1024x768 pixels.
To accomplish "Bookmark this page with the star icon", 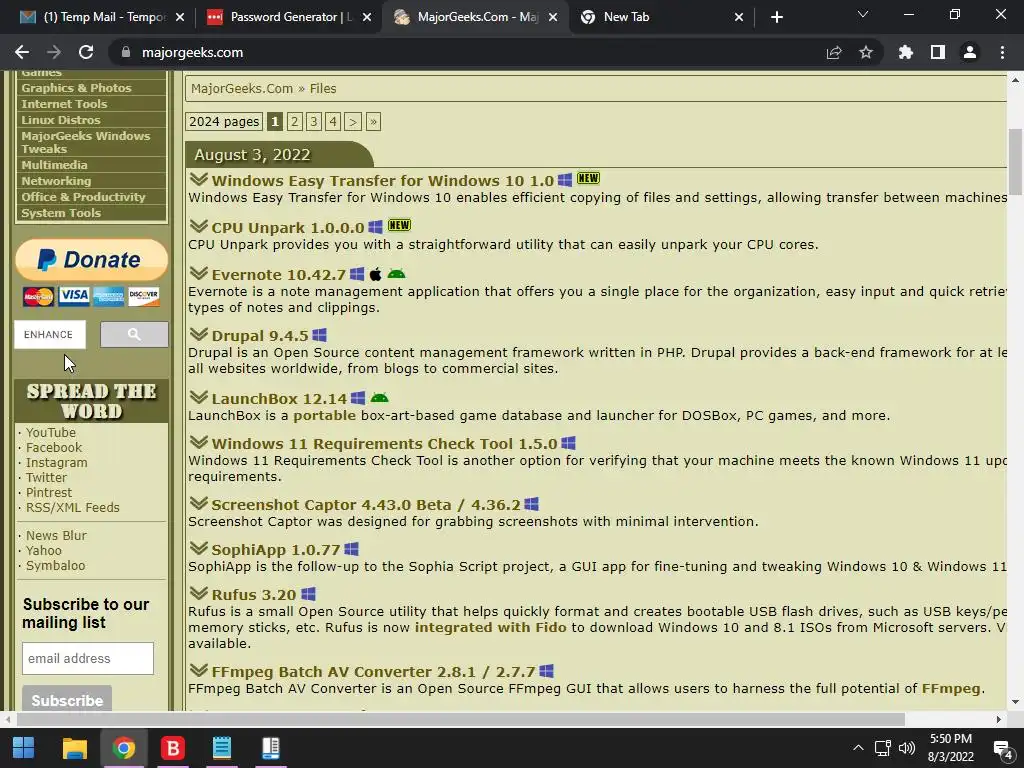I will click(x=866, y=52).
